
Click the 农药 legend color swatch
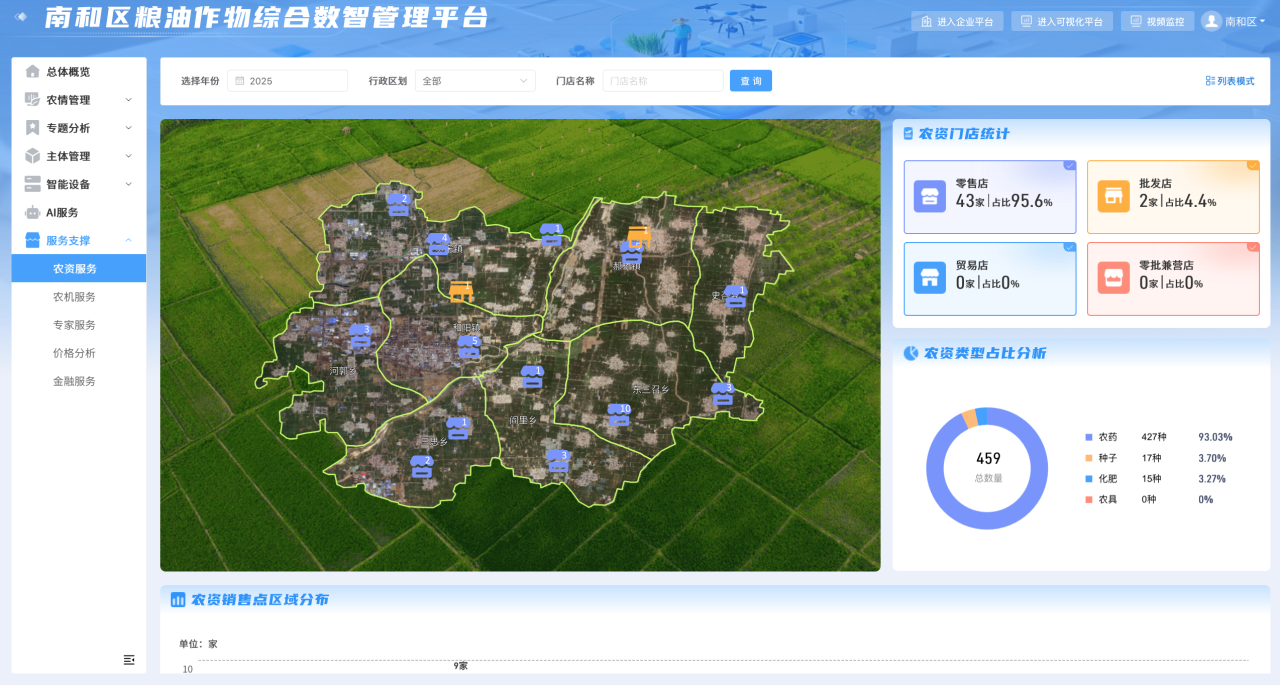(1089, 437)
